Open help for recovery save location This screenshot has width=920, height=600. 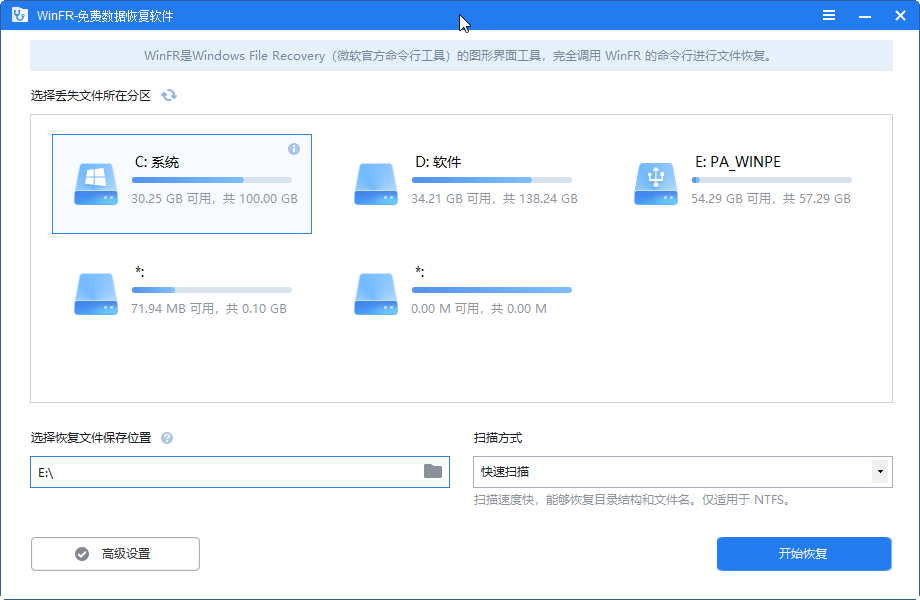pos(167,438)
